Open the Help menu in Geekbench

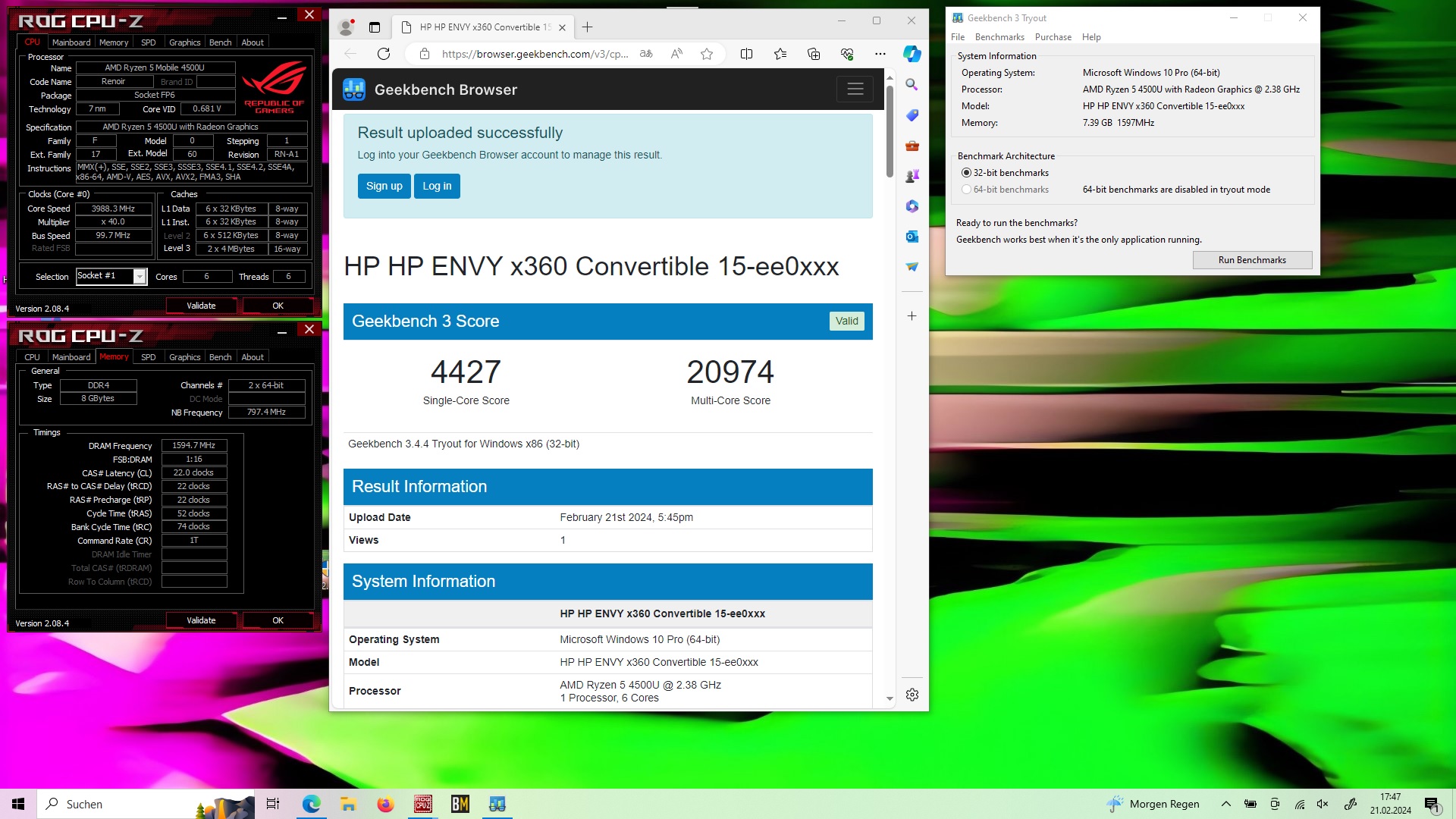coord(1091,37)
